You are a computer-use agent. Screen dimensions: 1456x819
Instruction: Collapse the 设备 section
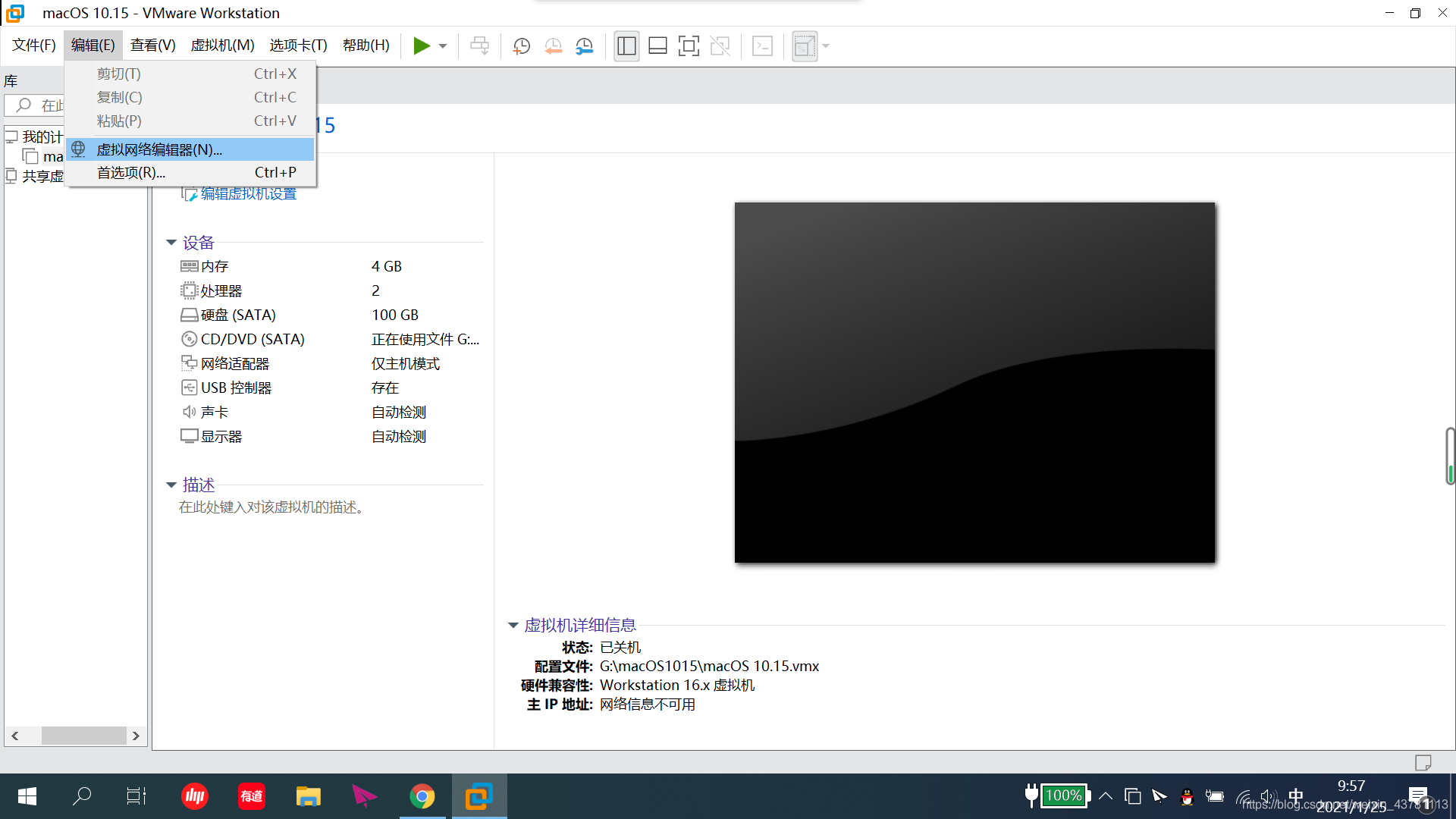tap(171, 243)
